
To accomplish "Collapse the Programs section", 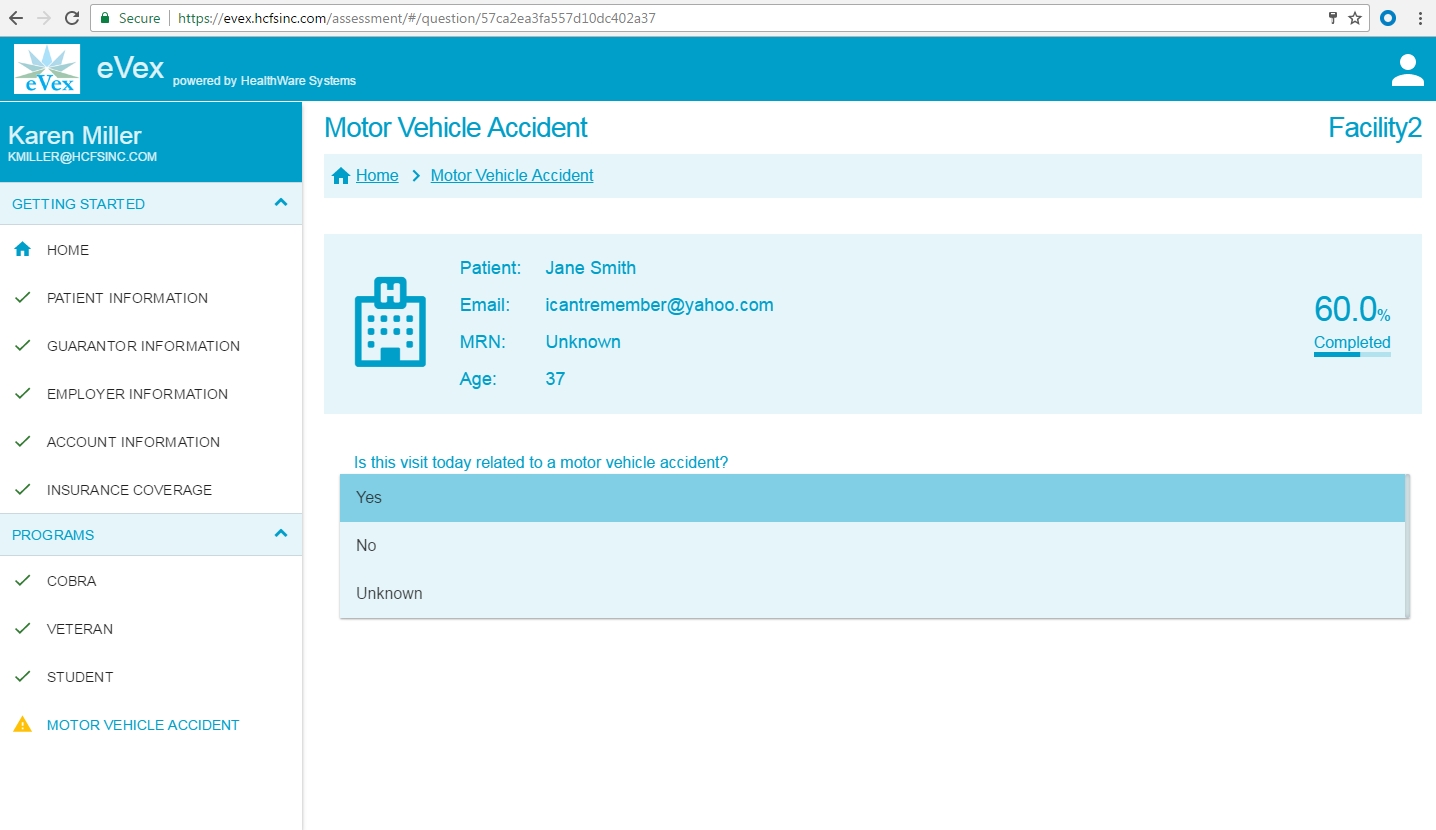I will click(x=281, y=534).
